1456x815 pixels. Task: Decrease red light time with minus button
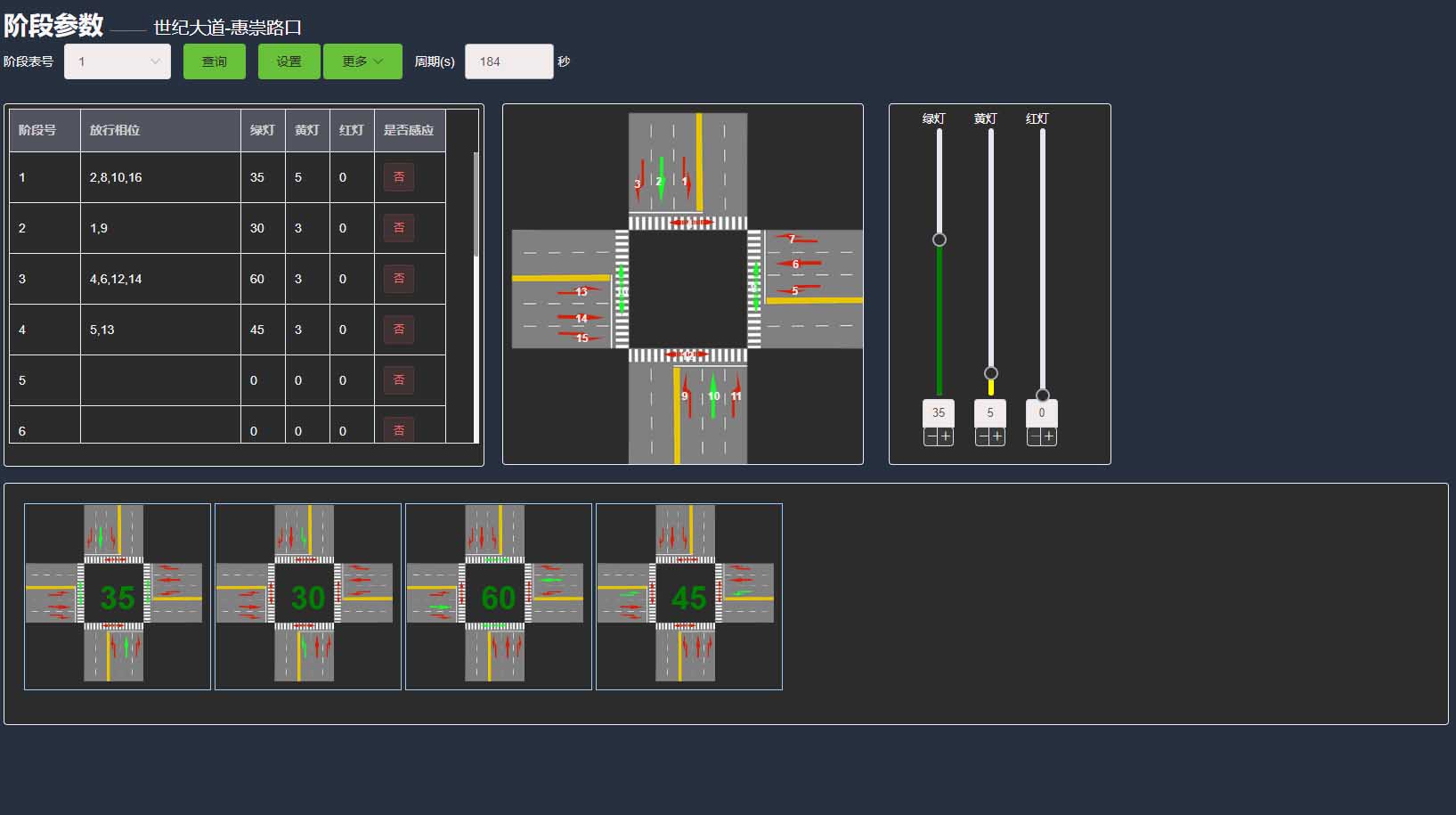click(1034, 436)
